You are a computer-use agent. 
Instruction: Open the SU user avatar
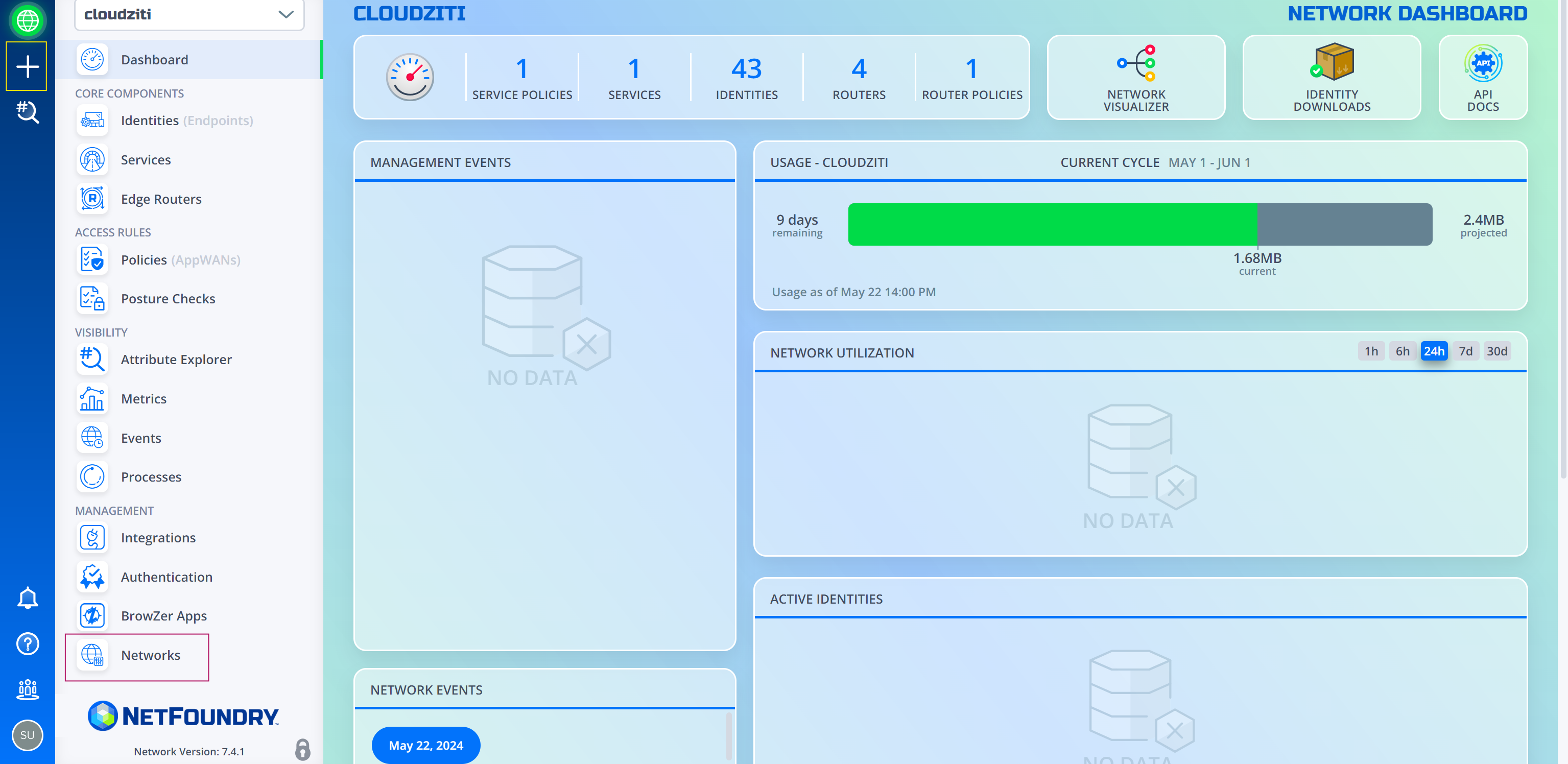[x=28, y=735]
